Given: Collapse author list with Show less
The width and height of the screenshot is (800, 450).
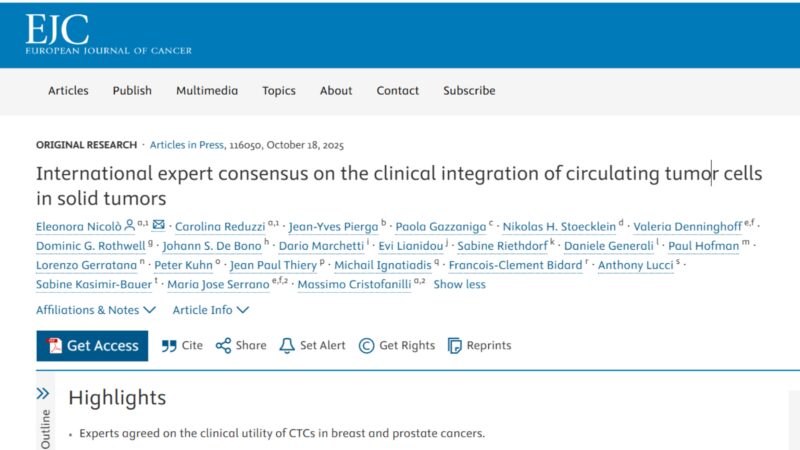Looking at the screenshot, I should coord(459,284).
